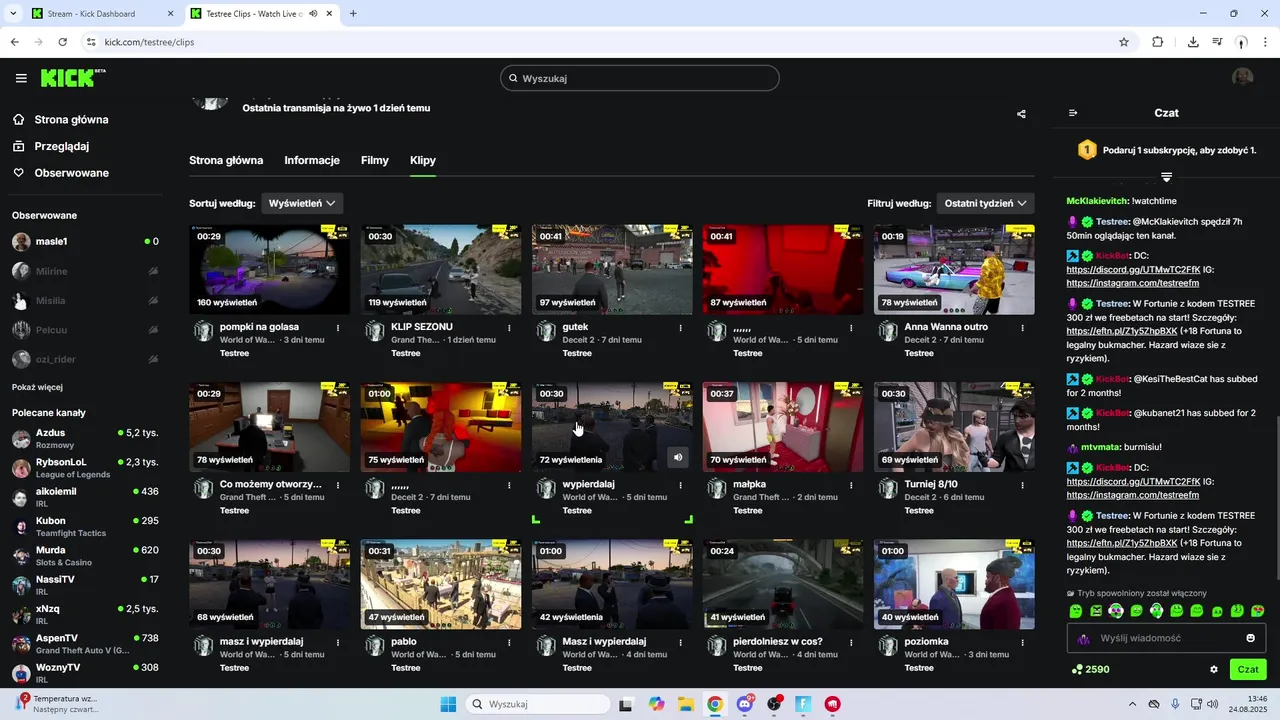Play the pompki na golasa clip thumbnail
The width and height of the screenshot is (1280, 720).
pos(270,269)
